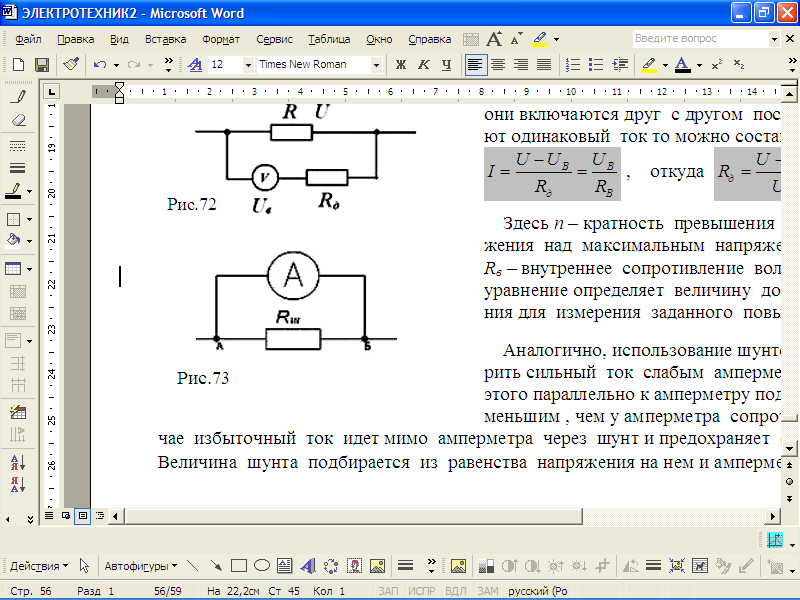The height and width of the screenshot is (600, 800).
Task: Sort descending with the Я-А icon
Action: click(18, 485)
